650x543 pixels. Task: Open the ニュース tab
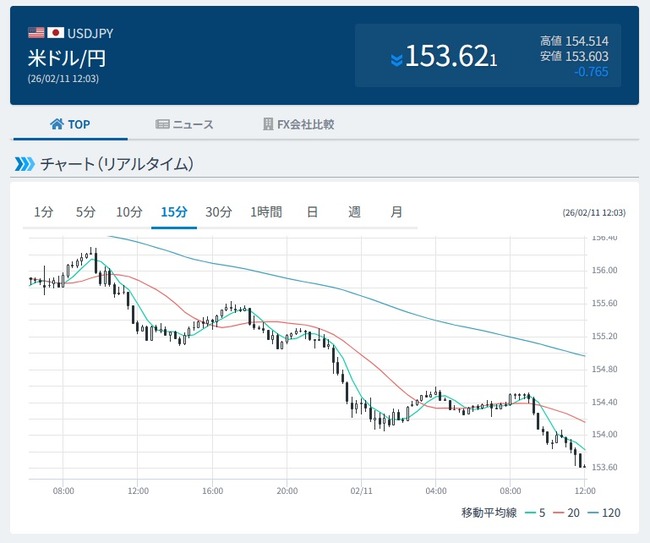click(x=185, y=125)
